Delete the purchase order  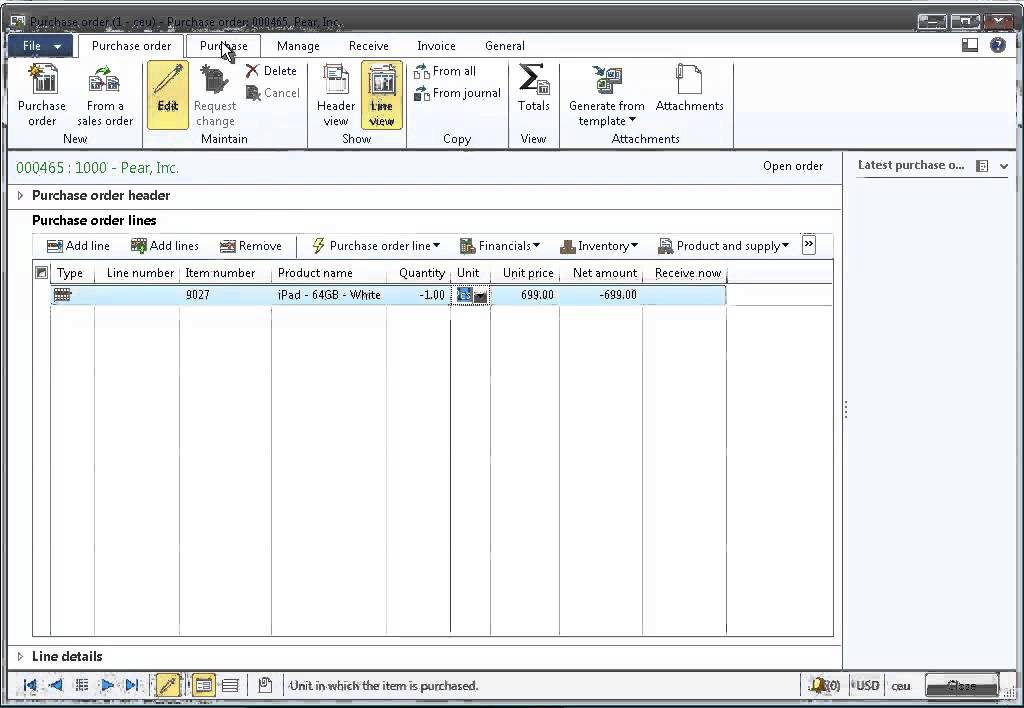pyautogui.click(x=271, y=71)
